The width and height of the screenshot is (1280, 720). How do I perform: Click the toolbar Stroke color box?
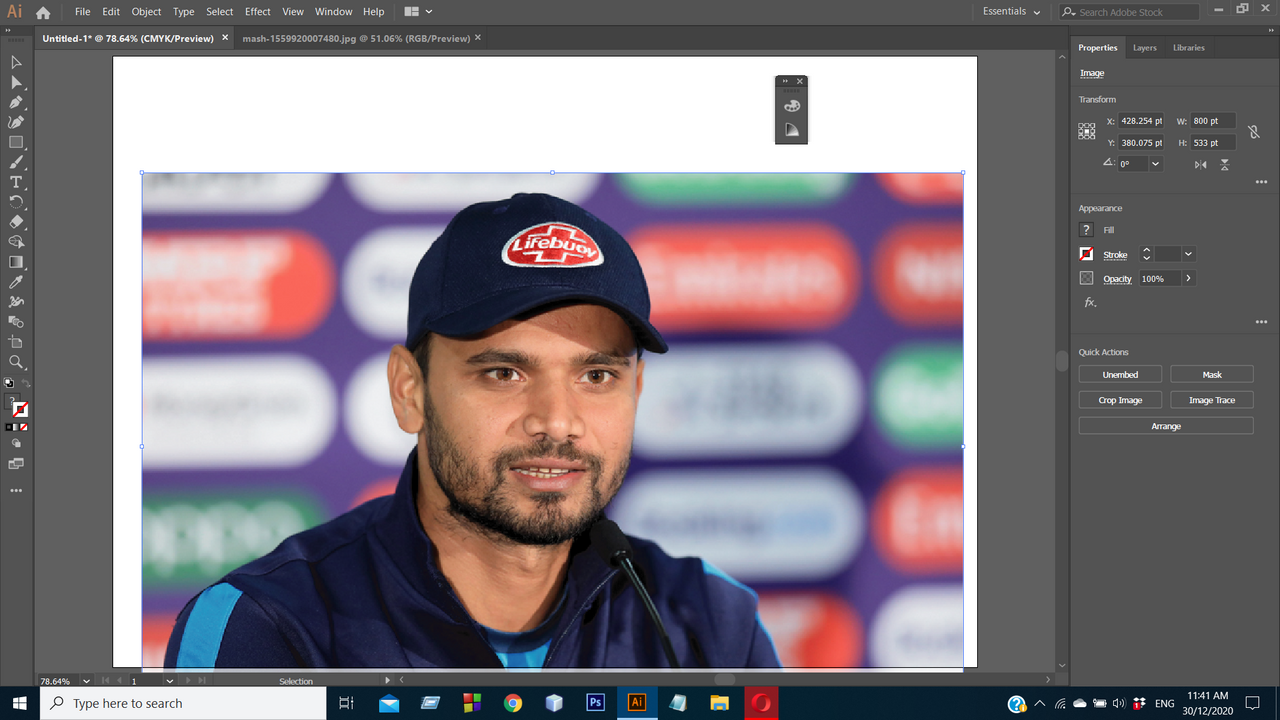coord(20,409)
